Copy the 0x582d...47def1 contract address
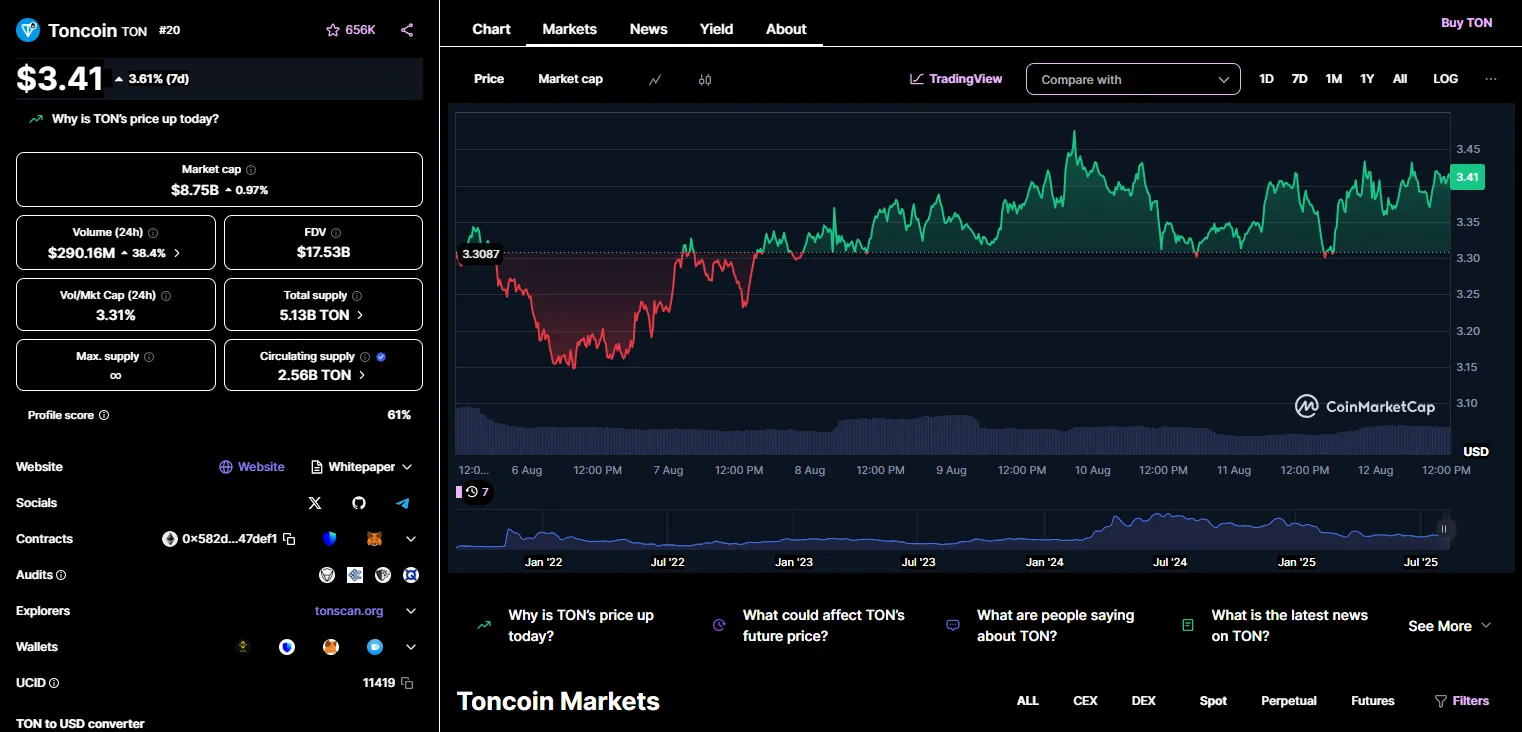 (x=289, y=539)
